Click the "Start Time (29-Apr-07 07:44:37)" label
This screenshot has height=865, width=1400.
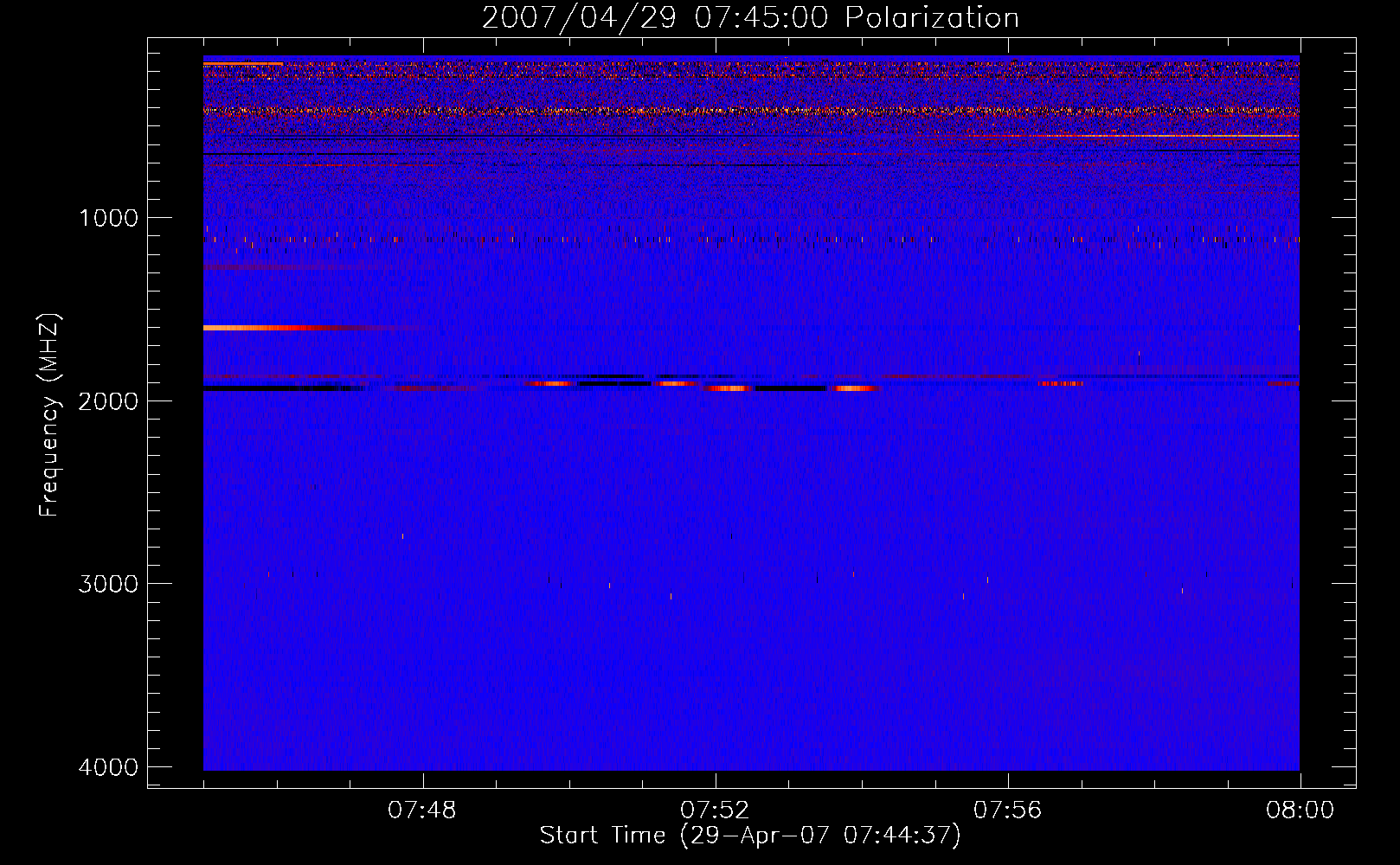pyautogui.click(x=750, y=836)
